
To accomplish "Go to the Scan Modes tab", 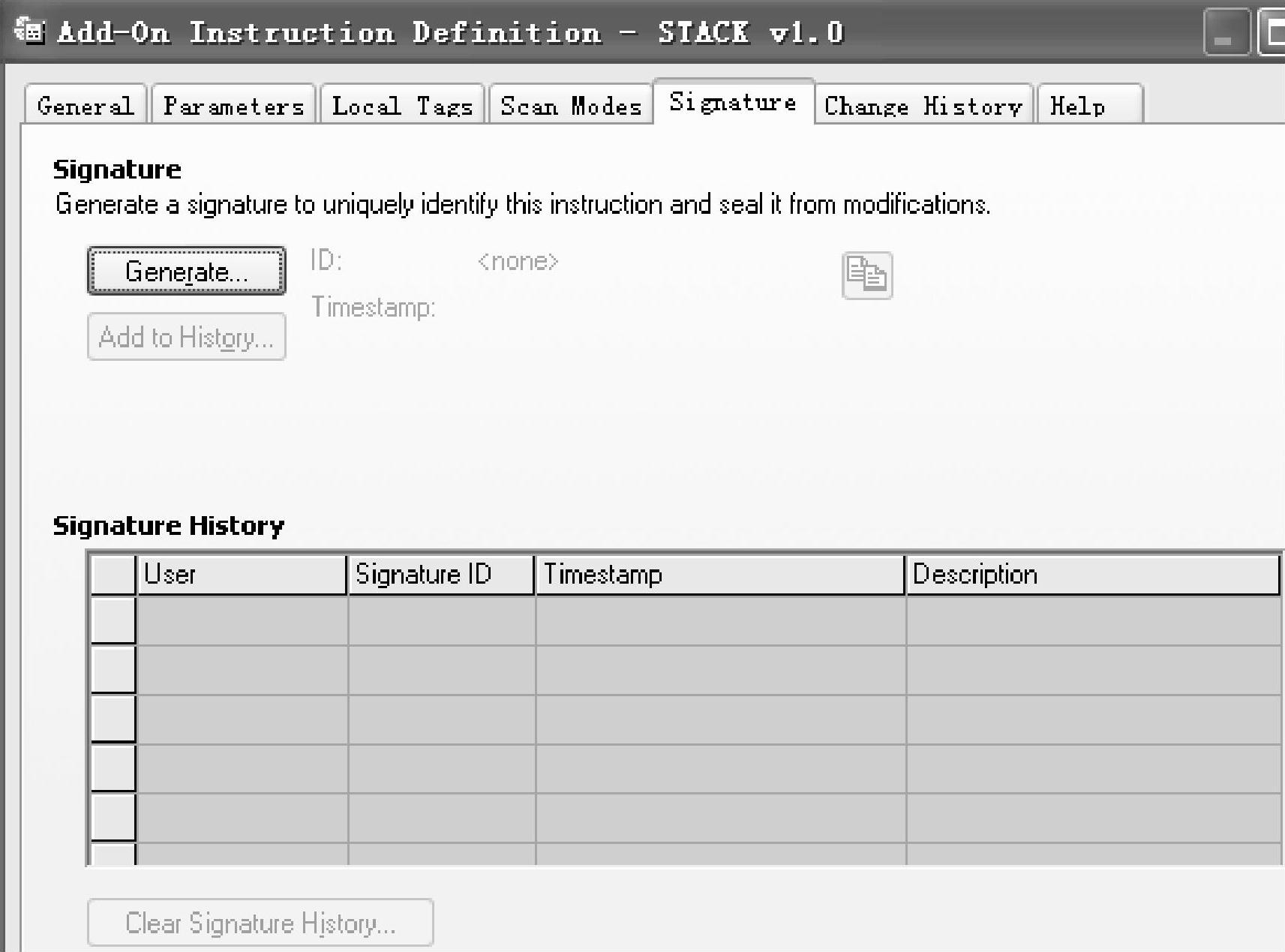I will pyautogui.click(x=570, y=106).
